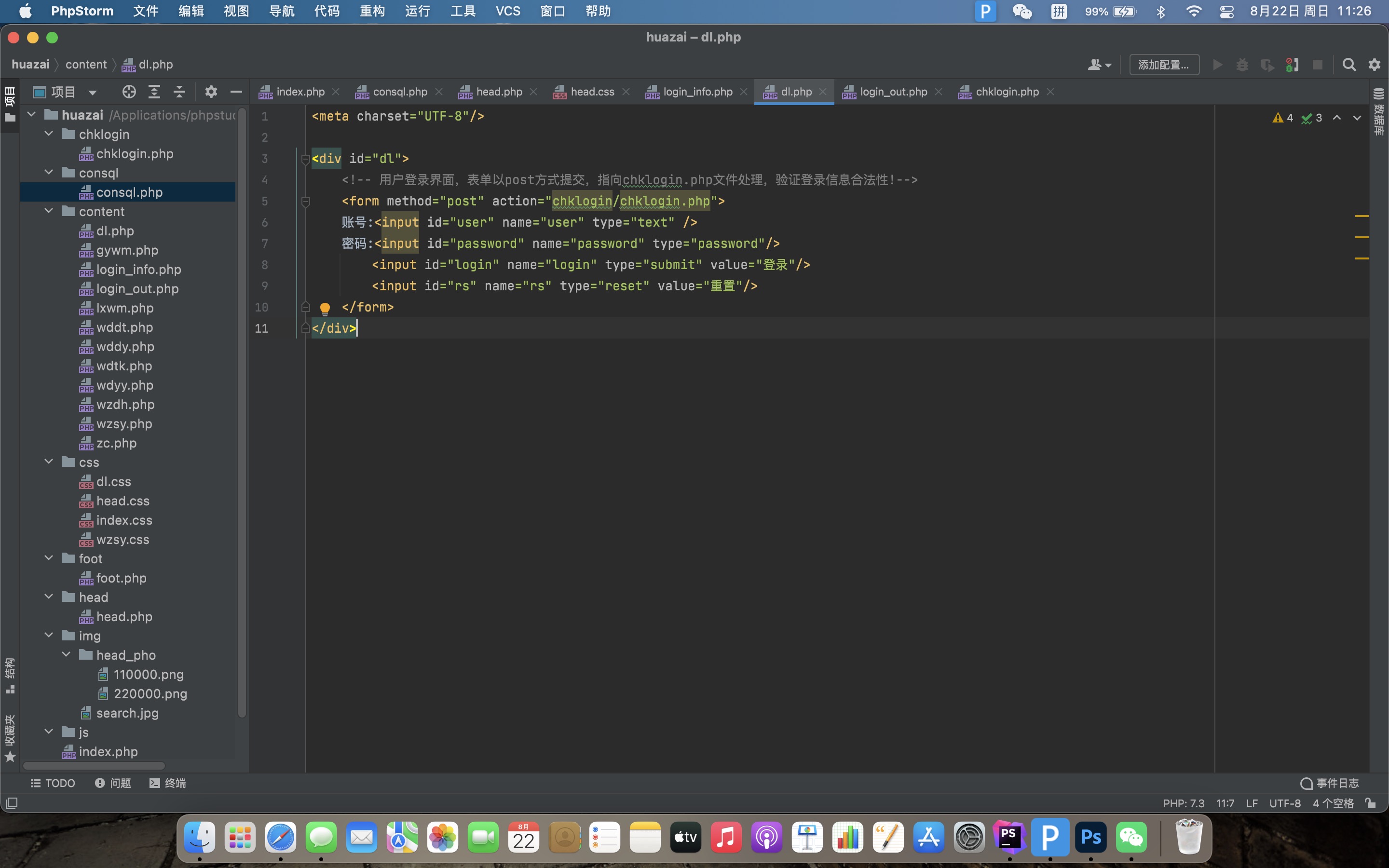Open wzsy.php in the project tree
The image size is (1389, 868).
coord(124,424)
